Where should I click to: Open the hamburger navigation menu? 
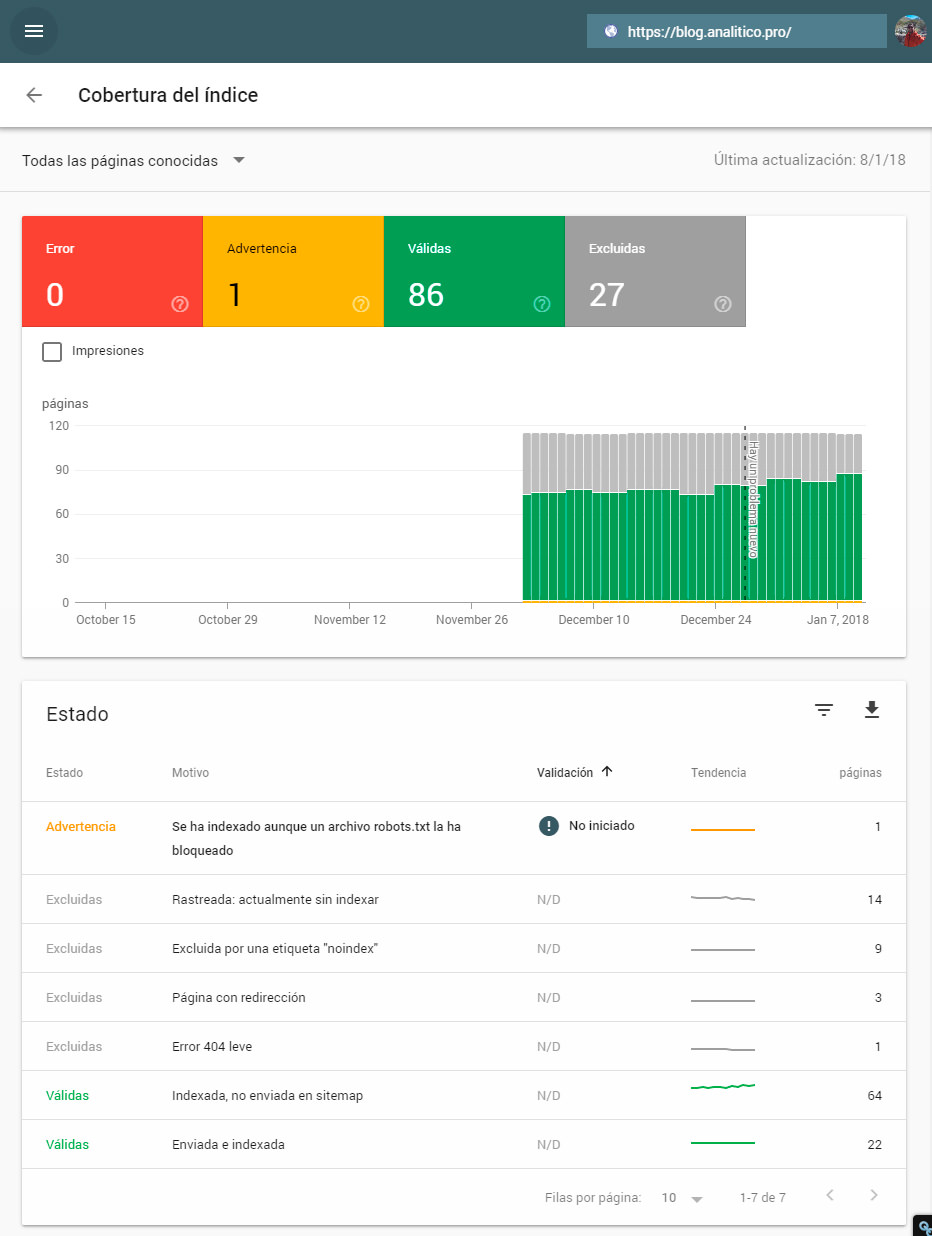coord(34,31)
